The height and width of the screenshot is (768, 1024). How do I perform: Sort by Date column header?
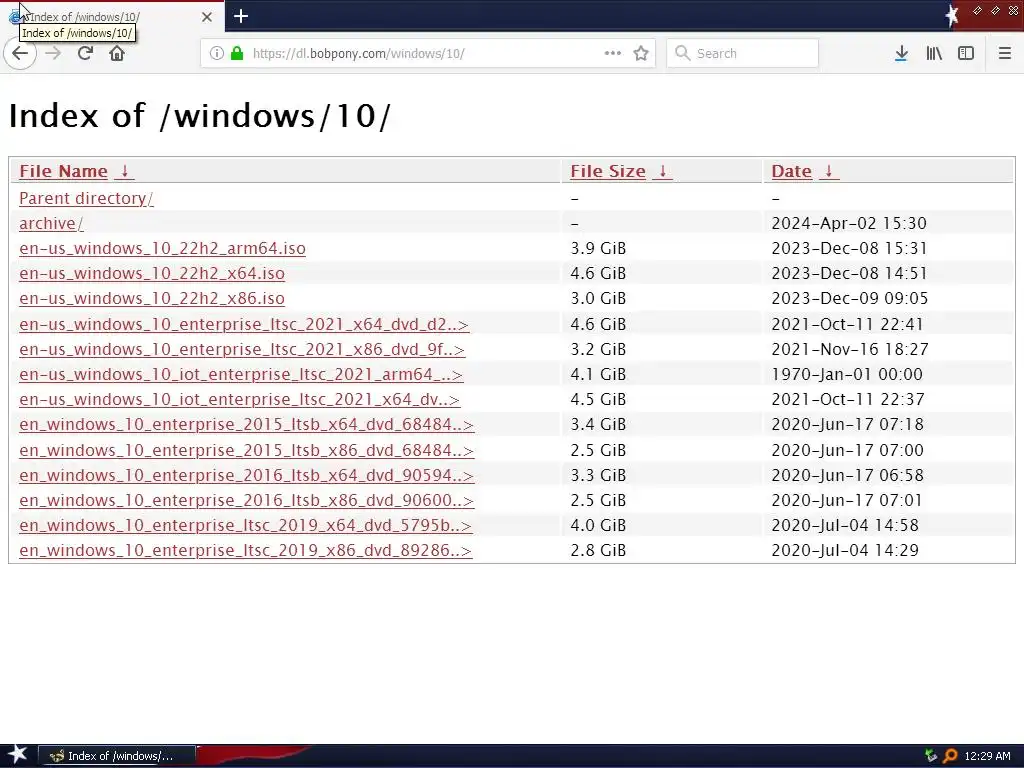792,171
